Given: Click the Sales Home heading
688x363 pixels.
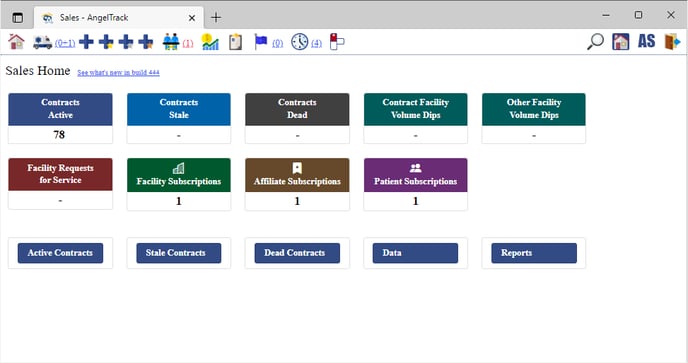Looking at the screenshot, I should click(x=38, y=71).
